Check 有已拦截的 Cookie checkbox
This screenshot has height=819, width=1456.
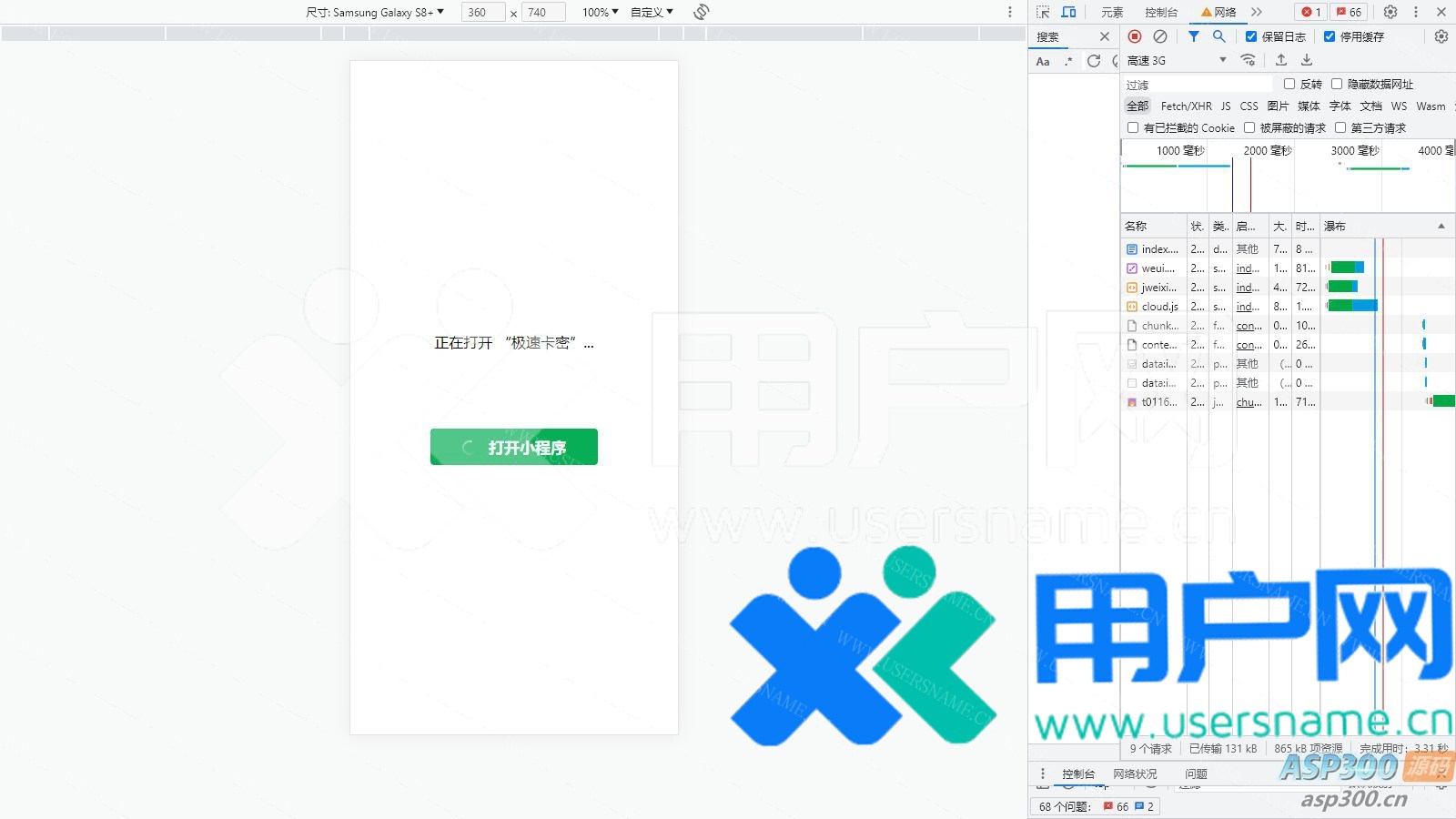[1133, 127]
